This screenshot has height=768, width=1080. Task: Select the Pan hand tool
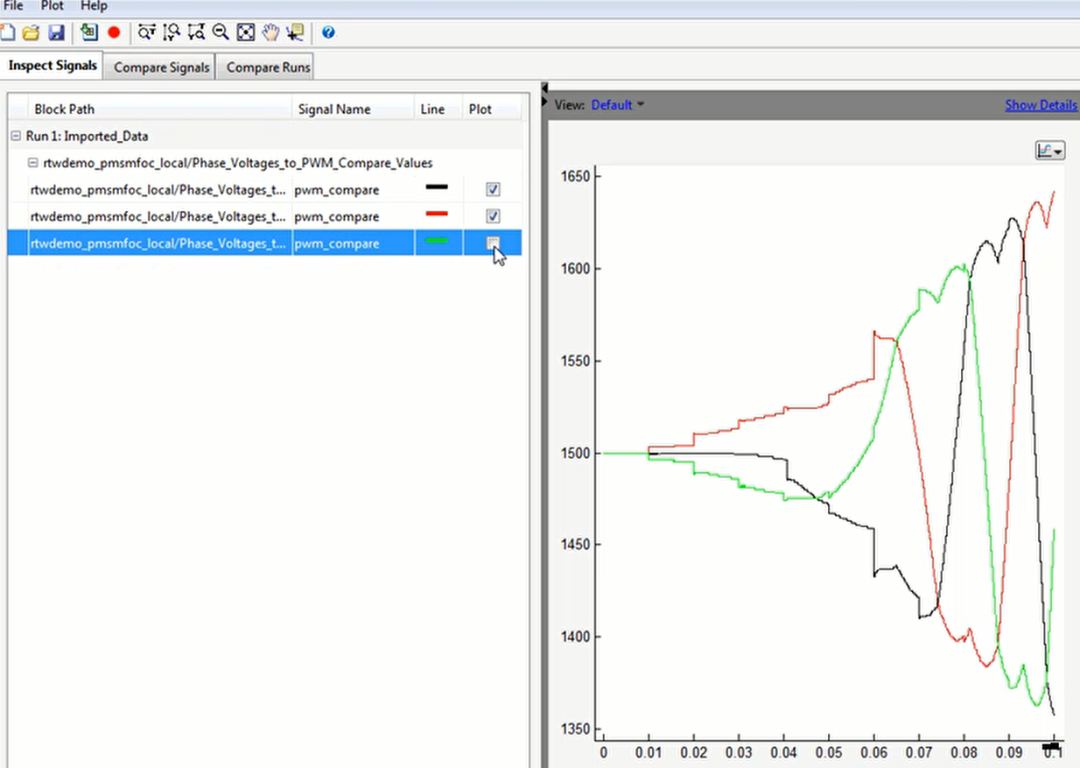270,33
